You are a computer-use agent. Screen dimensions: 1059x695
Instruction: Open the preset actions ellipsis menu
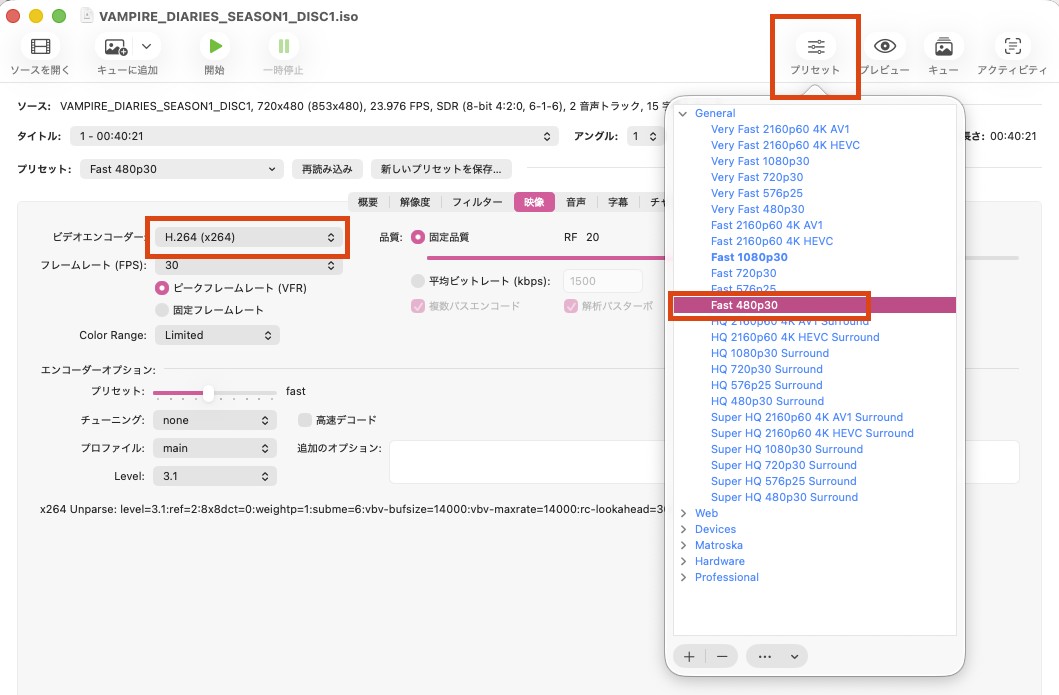point(777,657)
